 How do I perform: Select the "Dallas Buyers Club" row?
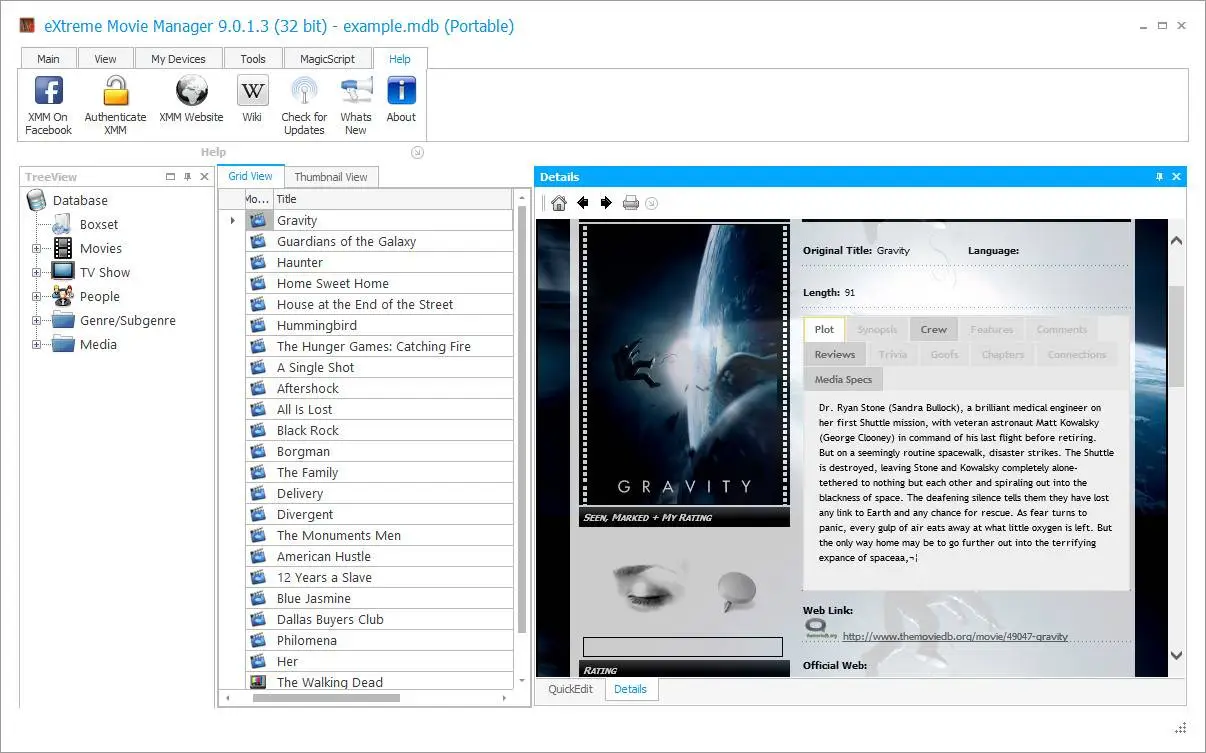click(380, 619)
